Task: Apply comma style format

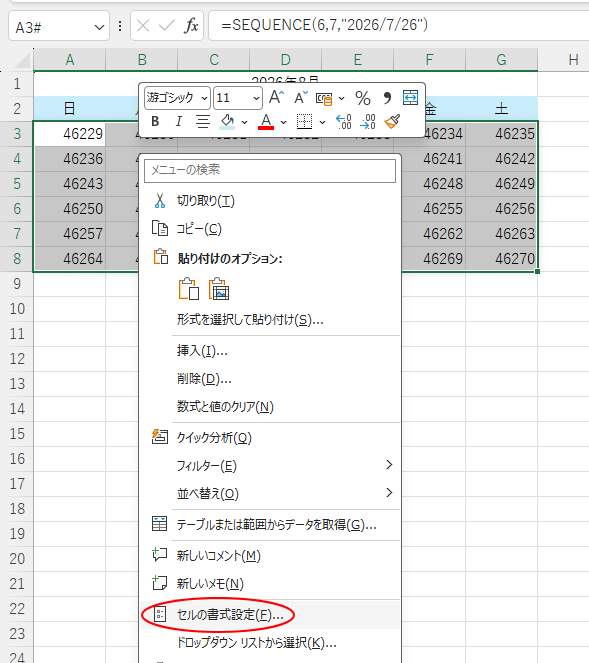Action: click(x=386, y=98)
